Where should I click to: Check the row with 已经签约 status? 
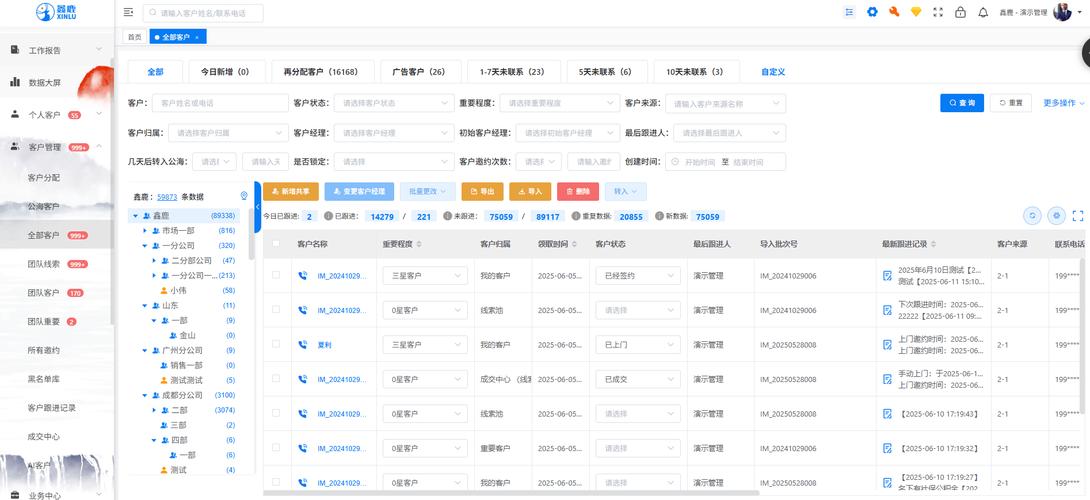tap(276, 275)
